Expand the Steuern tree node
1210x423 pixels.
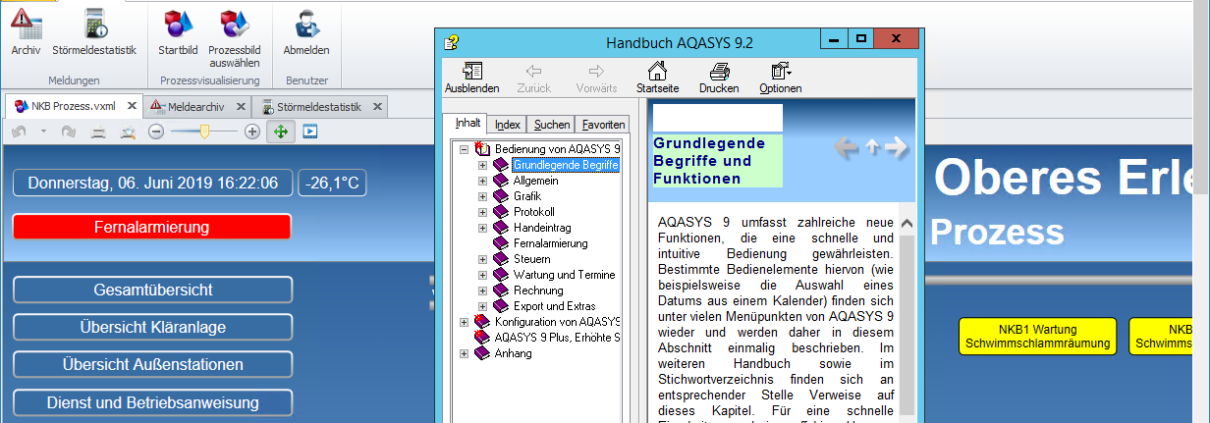[x=483, y=259]
